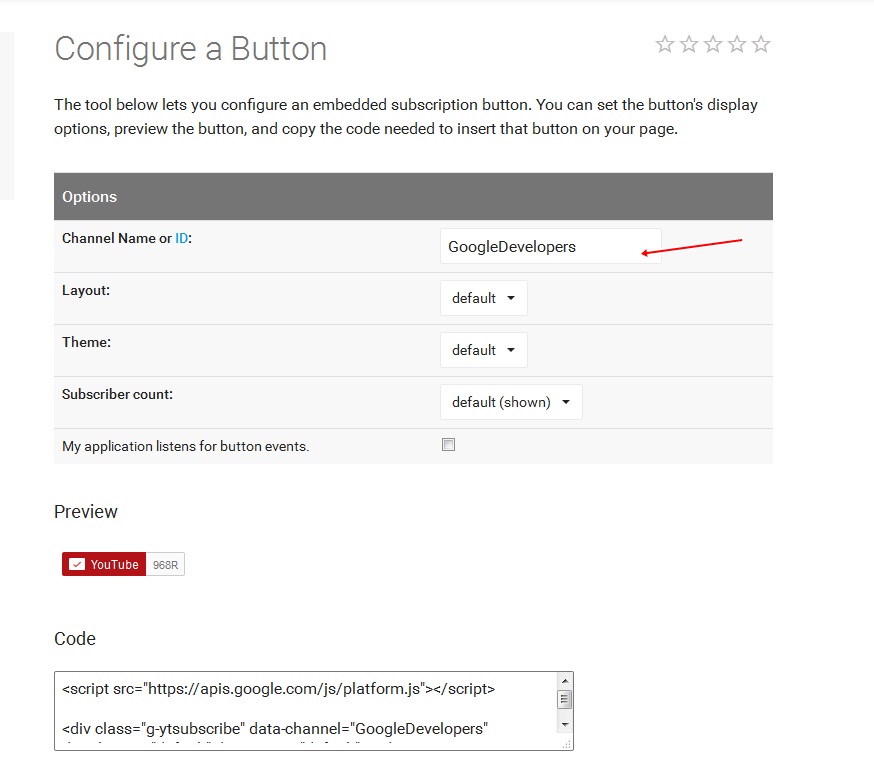Rate the page one star
874x775 pixels.
[x=665, y=44]
